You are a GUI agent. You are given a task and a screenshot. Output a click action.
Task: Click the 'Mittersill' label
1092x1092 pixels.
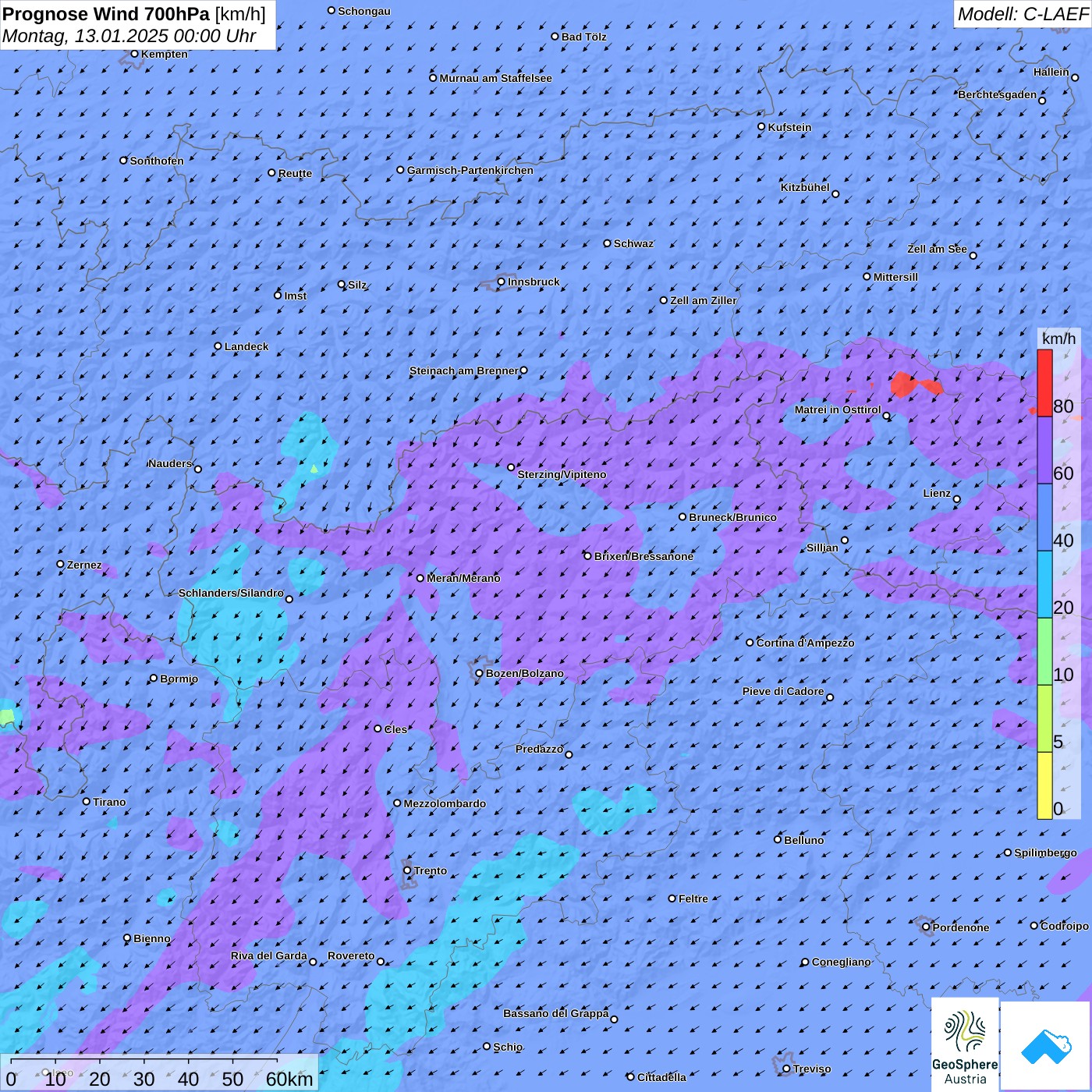pyautogui.click(x=896, y=277)
